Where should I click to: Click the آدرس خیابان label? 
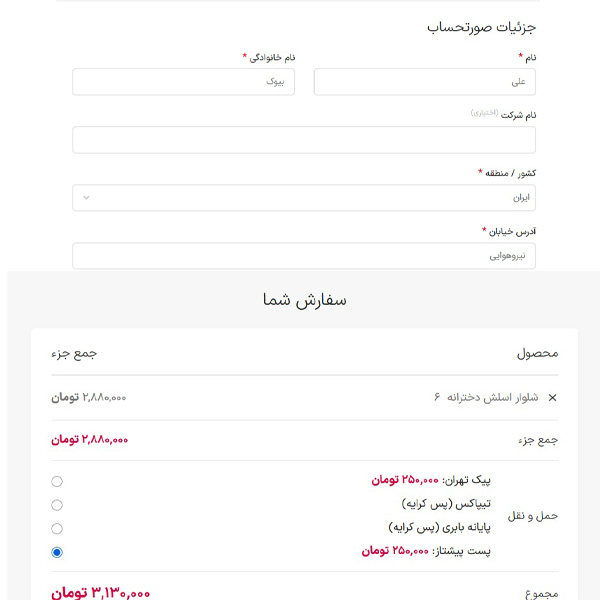point(515,231)
